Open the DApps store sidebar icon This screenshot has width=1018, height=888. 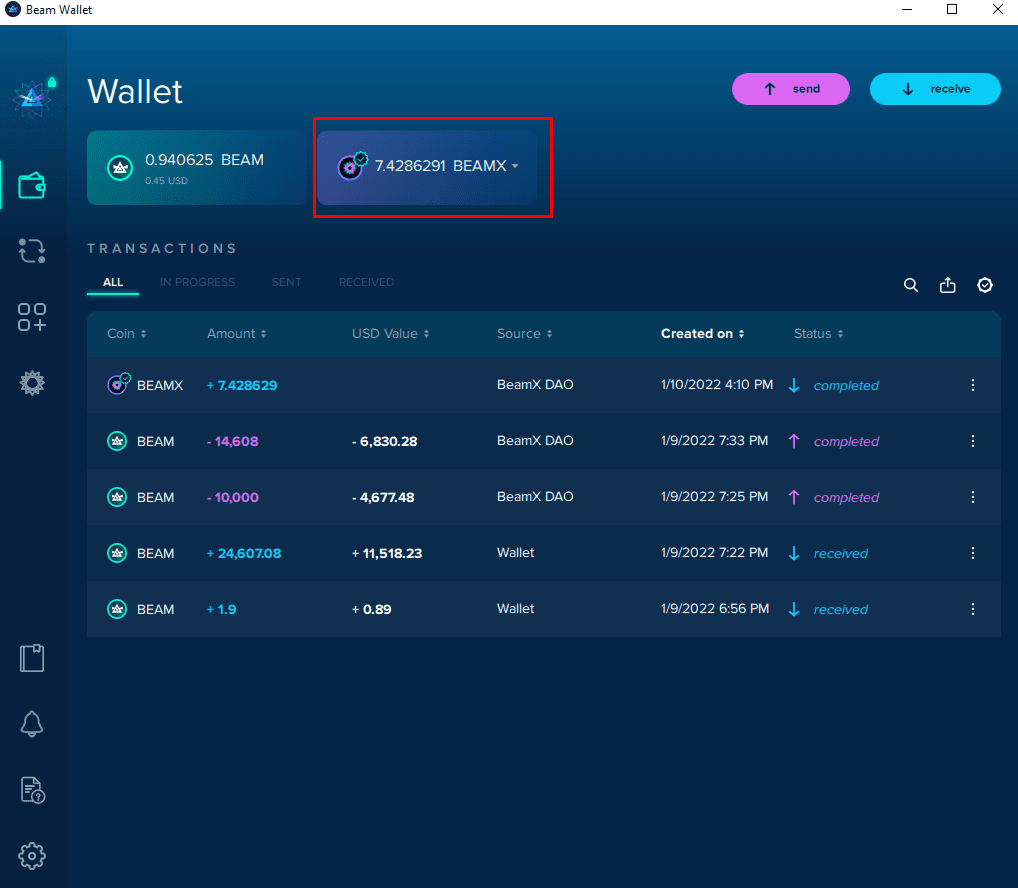(32, 317)
